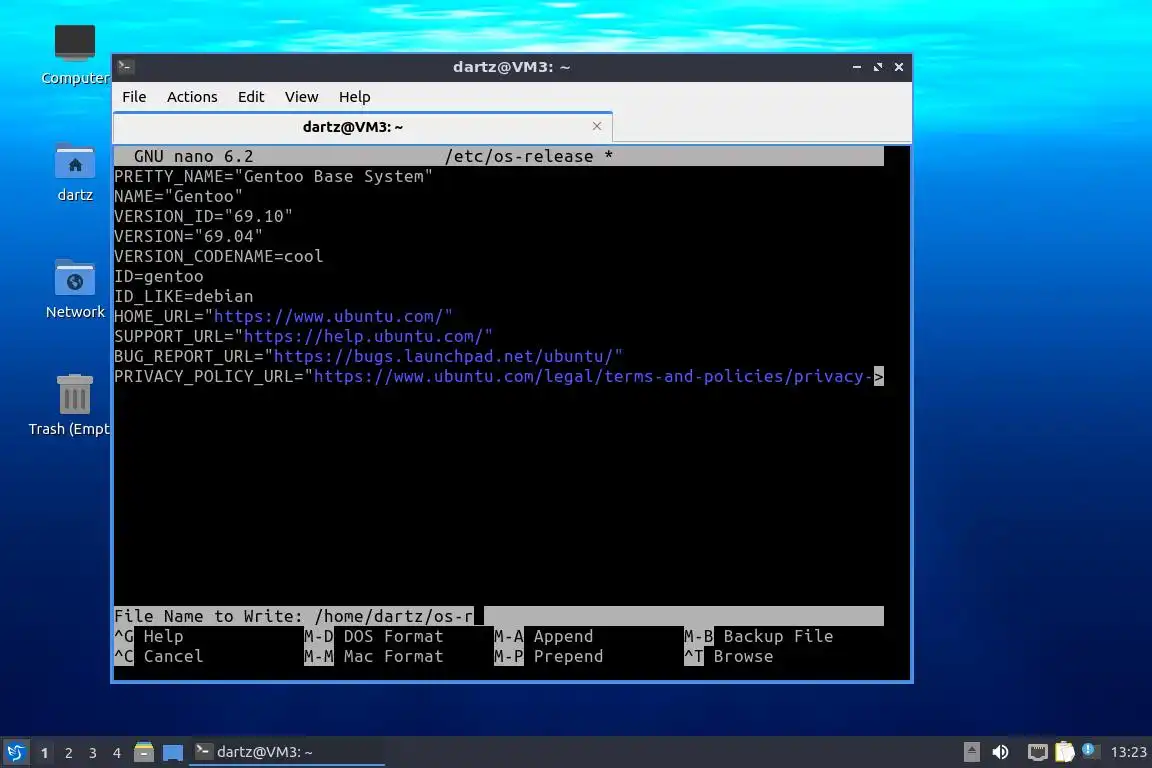Screen dimensions: 1152x768
Task: Click the ID=gentoo line
Action: pos(159,276)
